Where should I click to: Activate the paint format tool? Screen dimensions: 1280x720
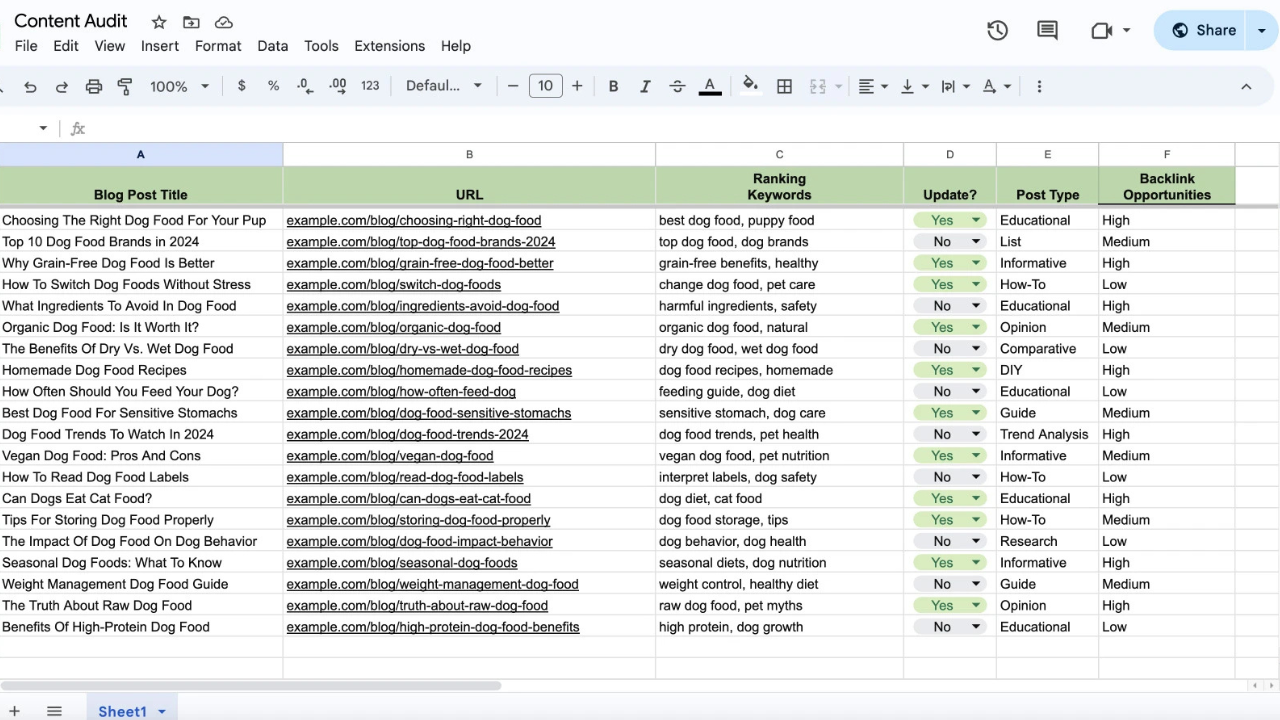coord(125,86)
